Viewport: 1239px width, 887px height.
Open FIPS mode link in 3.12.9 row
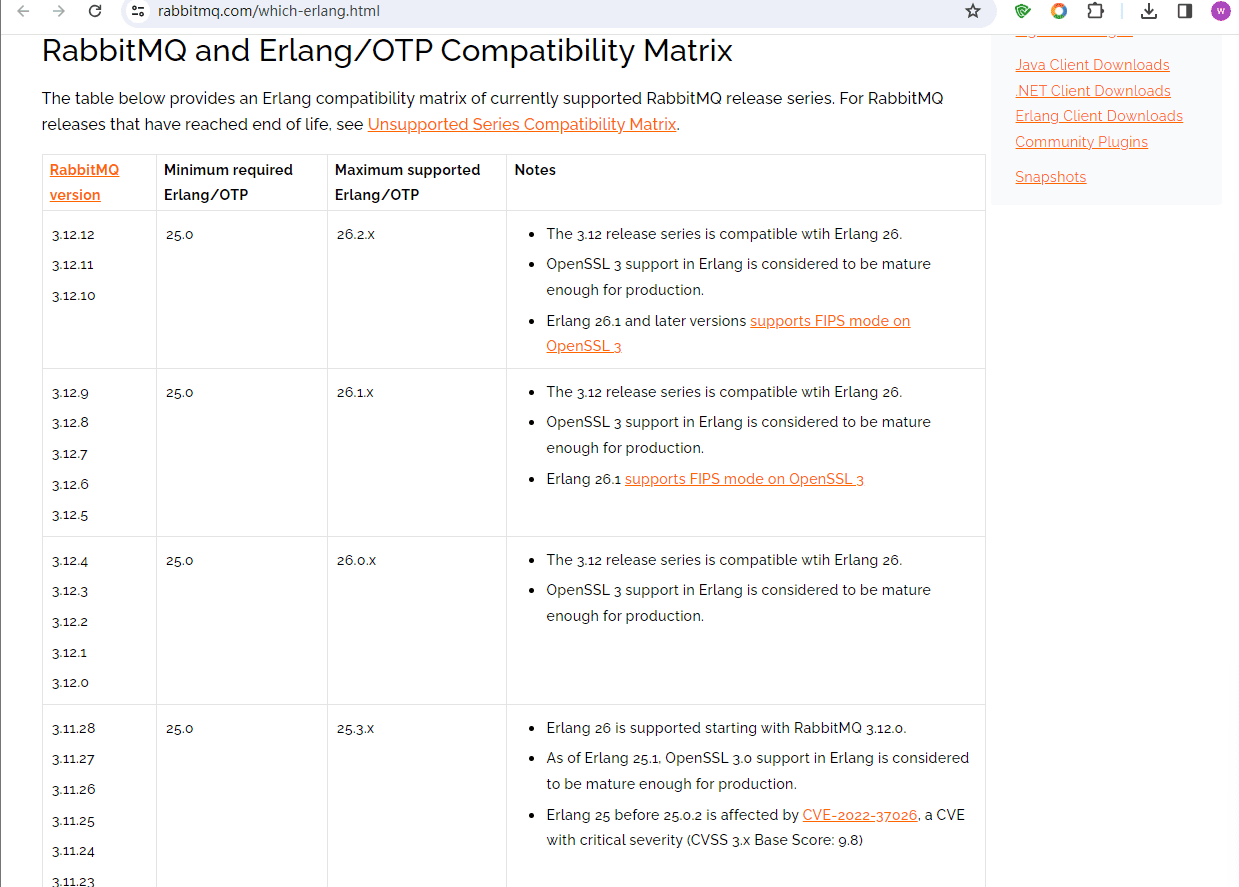(x=744, y=479)
